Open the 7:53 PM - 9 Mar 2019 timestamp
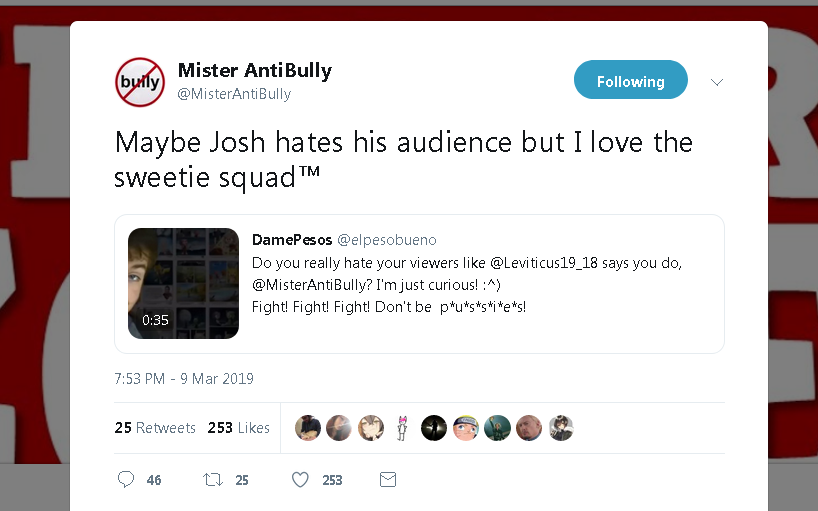The image size is (818, 511). tap(184, 379)
